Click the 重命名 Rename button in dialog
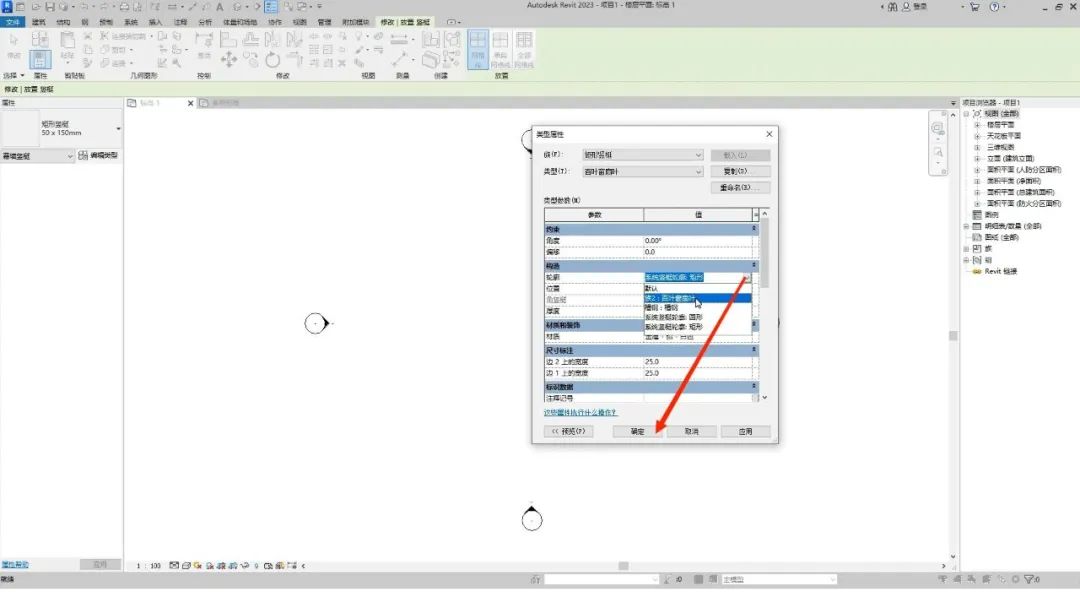Image resolution: width=1080 pixels, height=608 pixels. [x=740, y=188]
